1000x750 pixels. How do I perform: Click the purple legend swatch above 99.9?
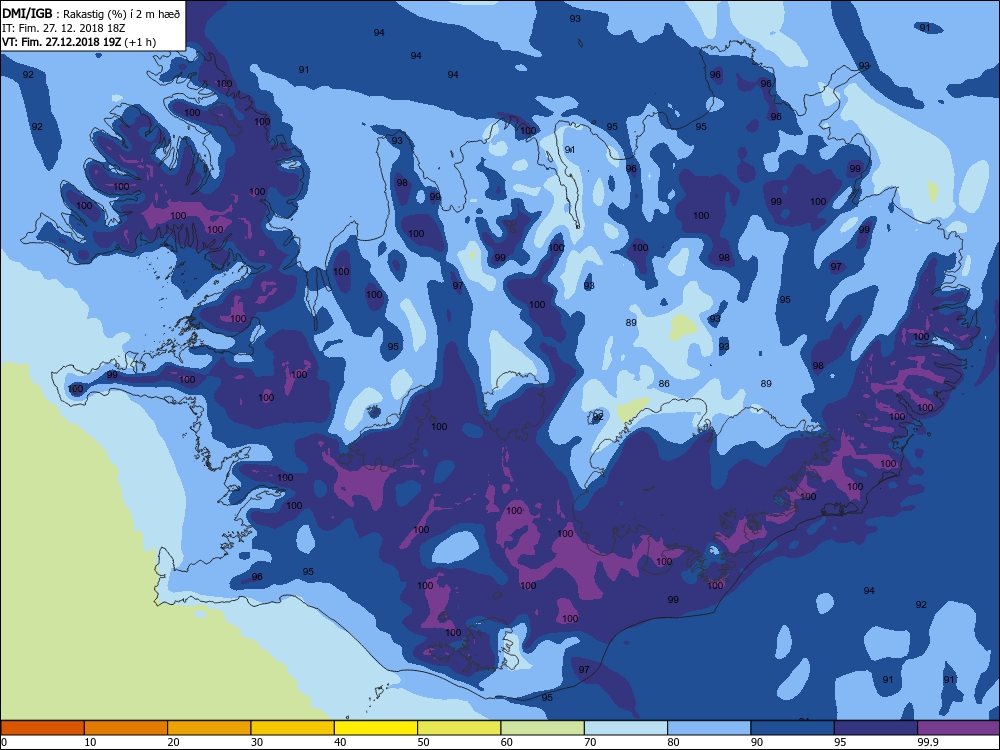pyautogui.click(x=959, y=728)
